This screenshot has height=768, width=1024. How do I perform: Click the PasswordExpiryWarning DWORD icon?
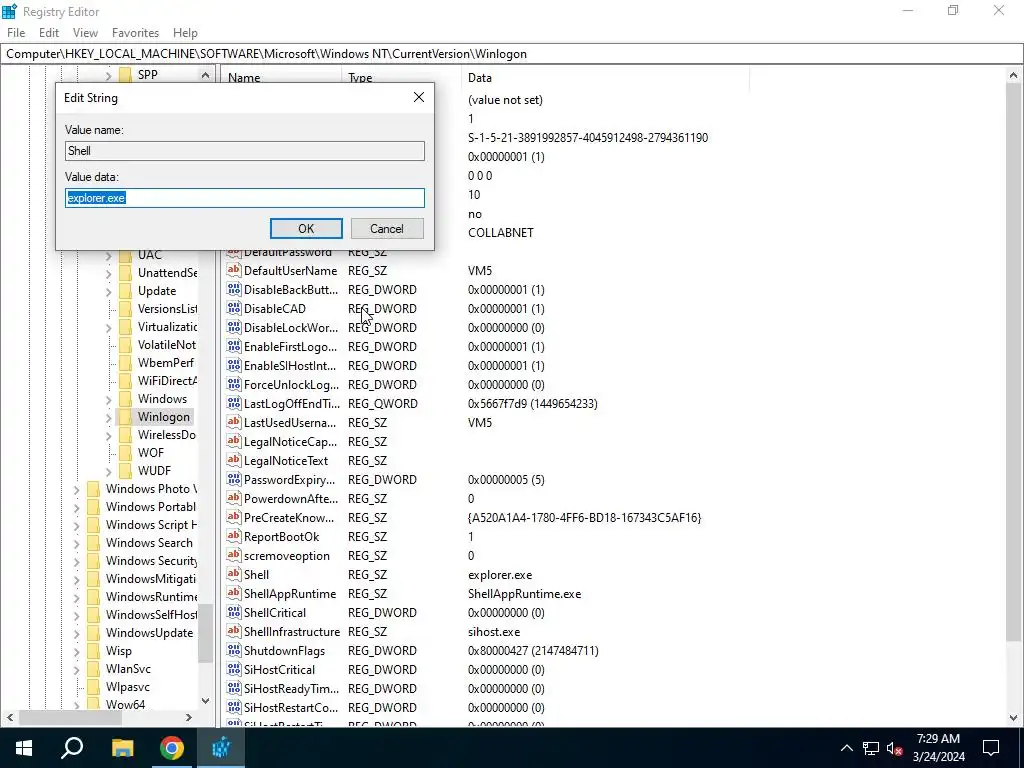point(234,479)
